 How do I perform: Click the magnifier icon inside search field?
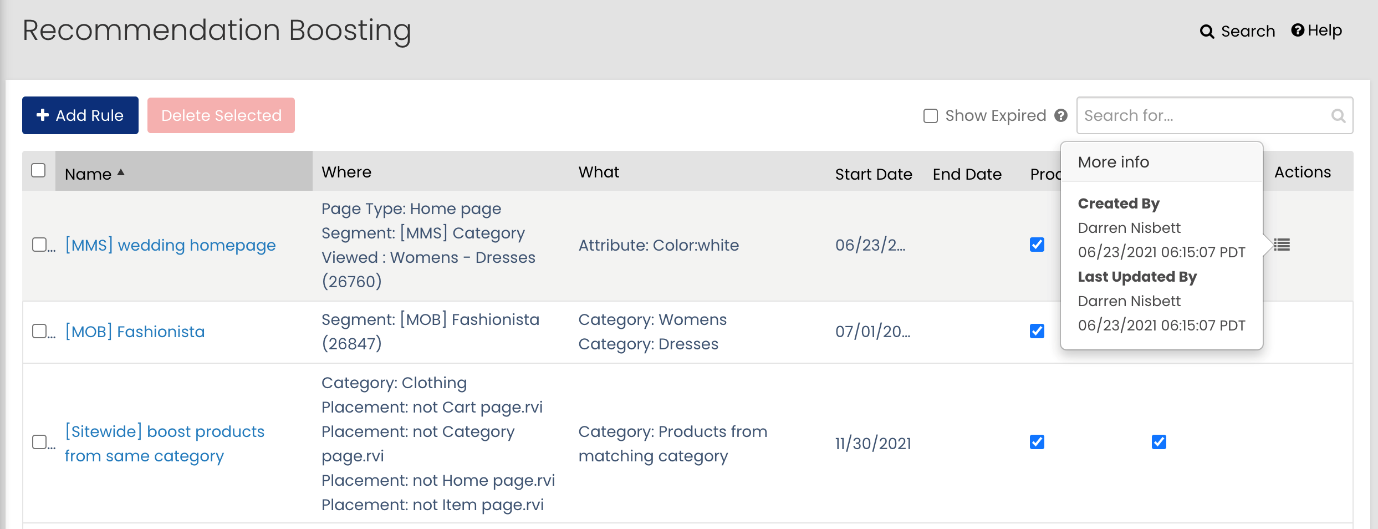1338,116
